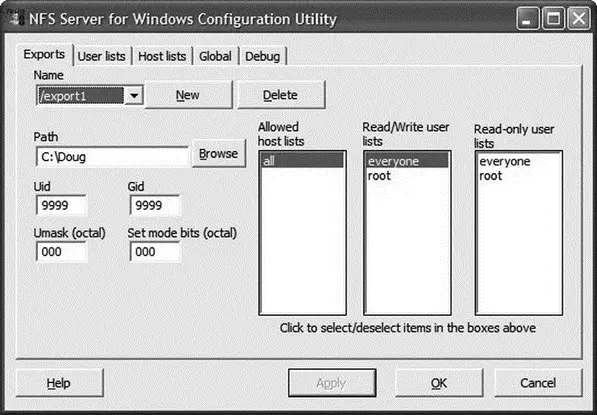
Task: Click the Gid field with 9999
Action: pos(155,206)
